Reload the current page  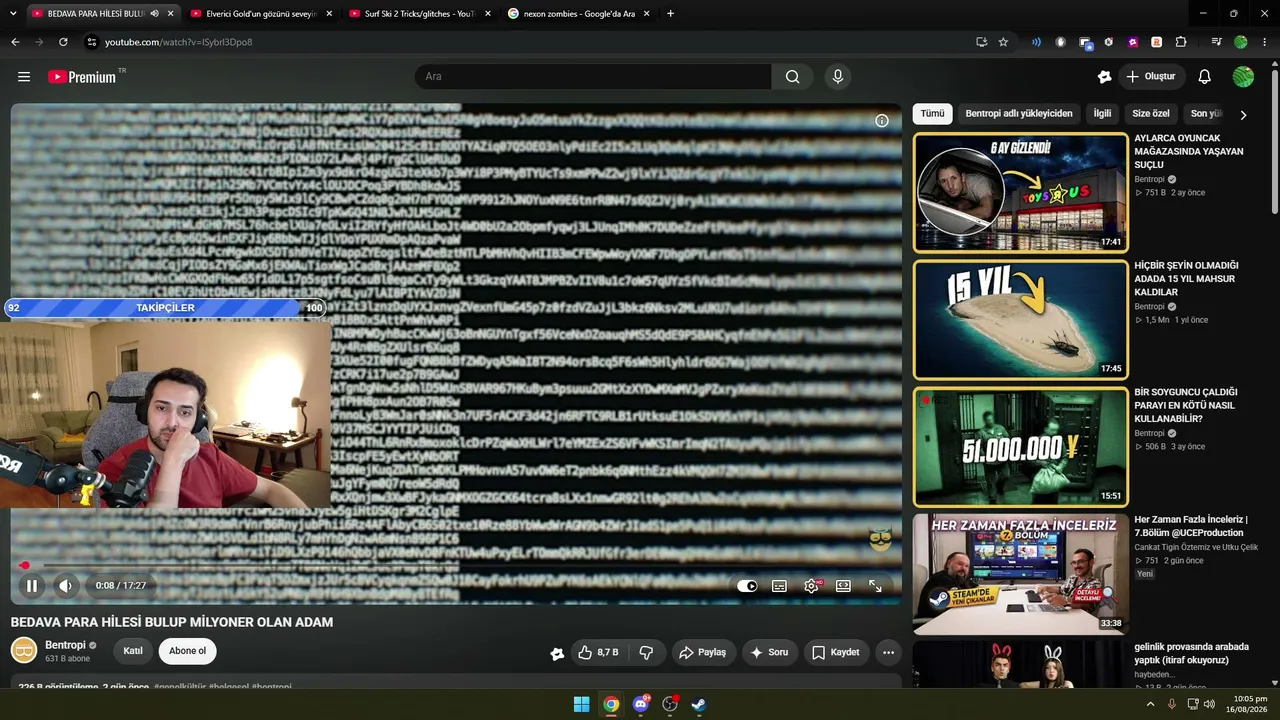point(63,42)
